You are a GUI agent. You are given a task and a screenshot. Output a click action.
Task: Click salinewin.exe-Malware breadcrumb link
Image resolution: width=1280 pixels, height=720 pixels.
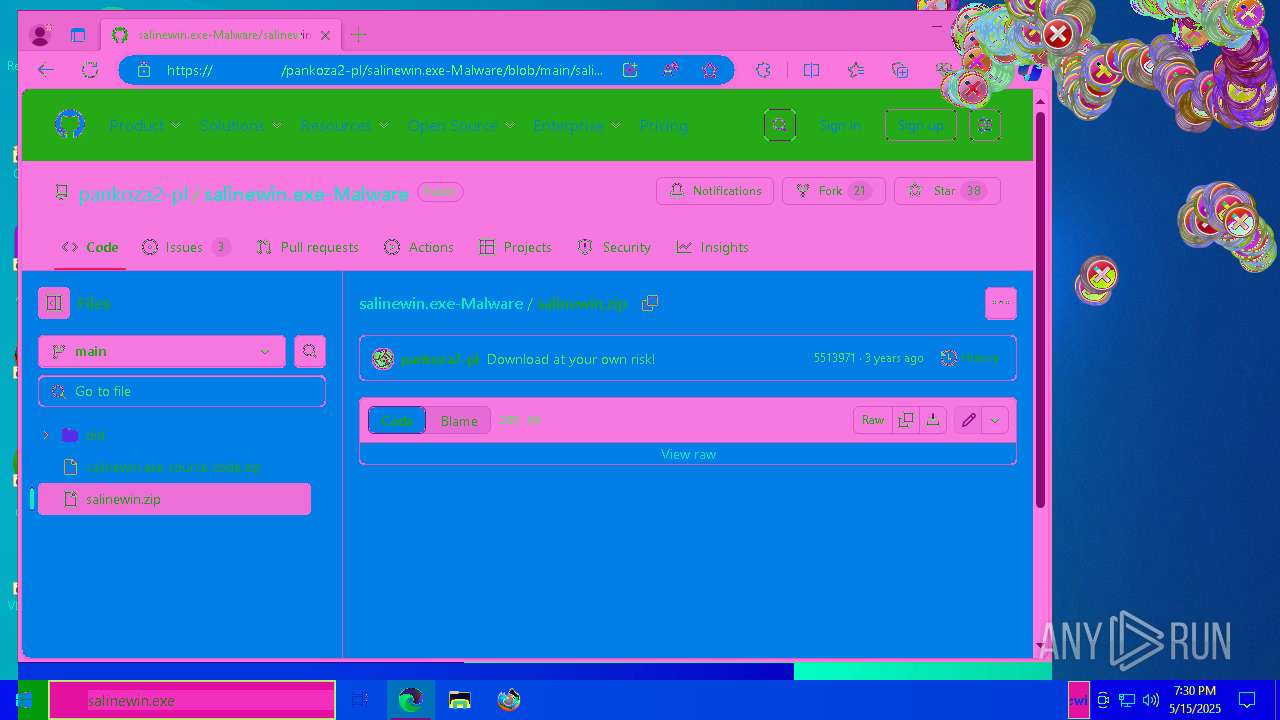pyautogui.click(x=441, y=303)
